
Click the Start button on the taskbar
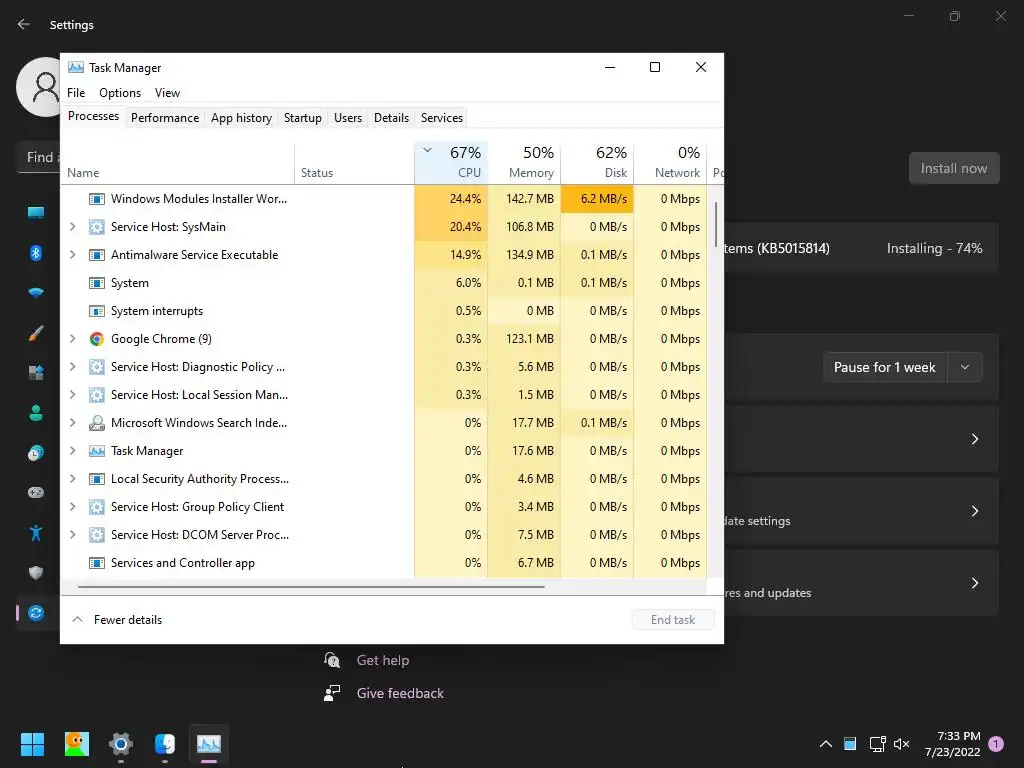pos(32,744)
